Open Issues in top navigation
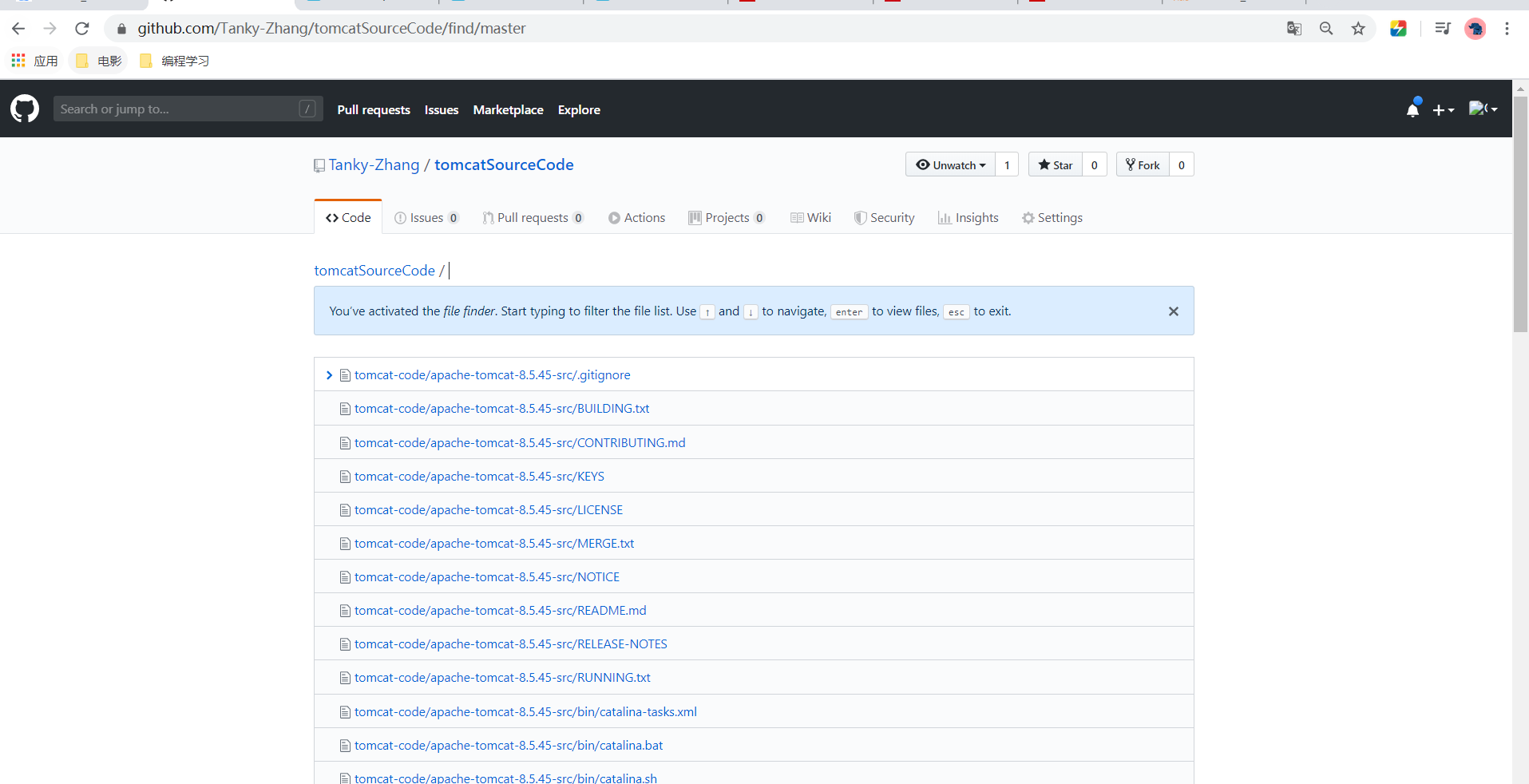This screenshot has height=784, width=1529. coord(442,110)
